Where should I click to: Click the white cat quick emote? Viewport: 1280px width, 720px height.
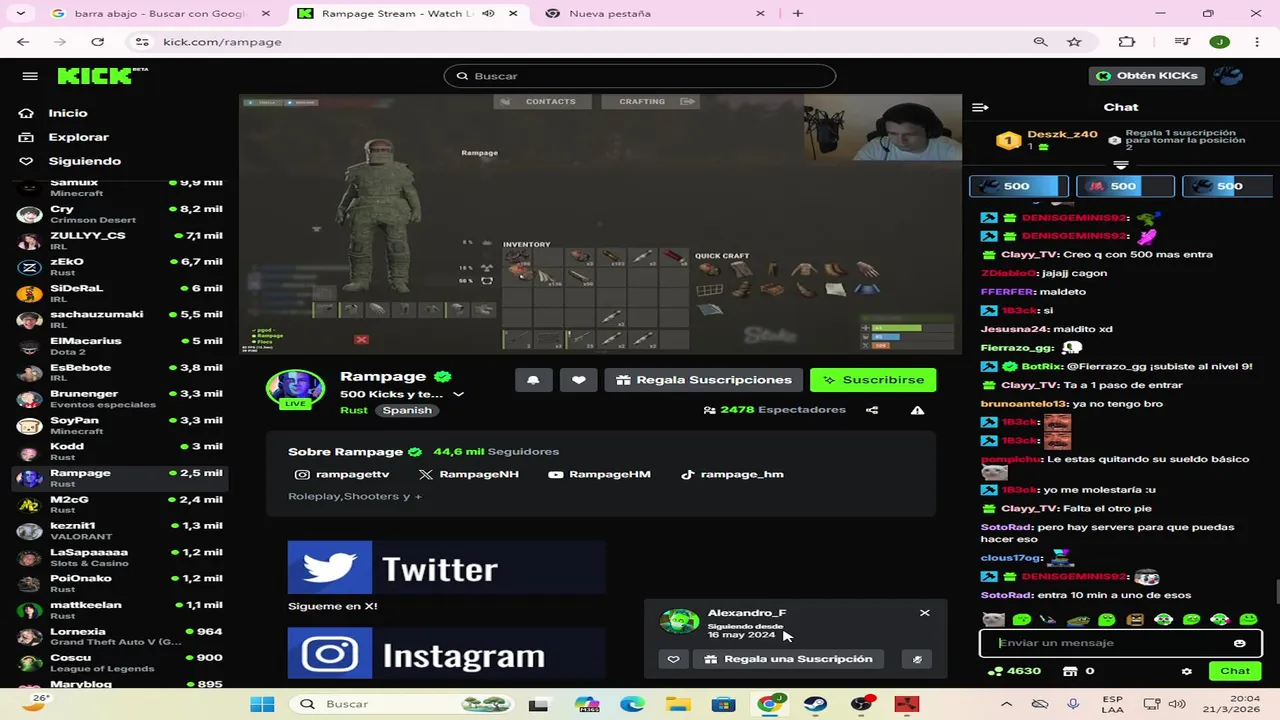[x=993, y=620]
